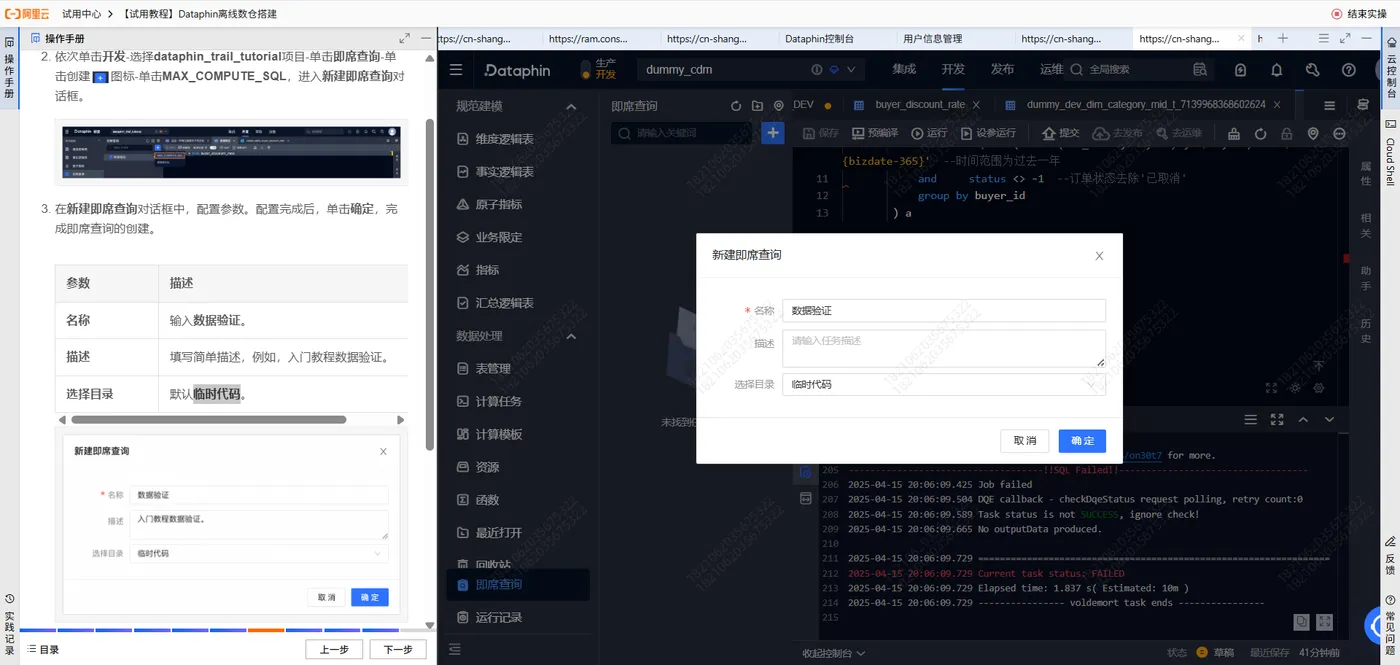Collapse the 数据处理 section
The width and height of the screenshot is (1400, 665).
click(571, 337)
